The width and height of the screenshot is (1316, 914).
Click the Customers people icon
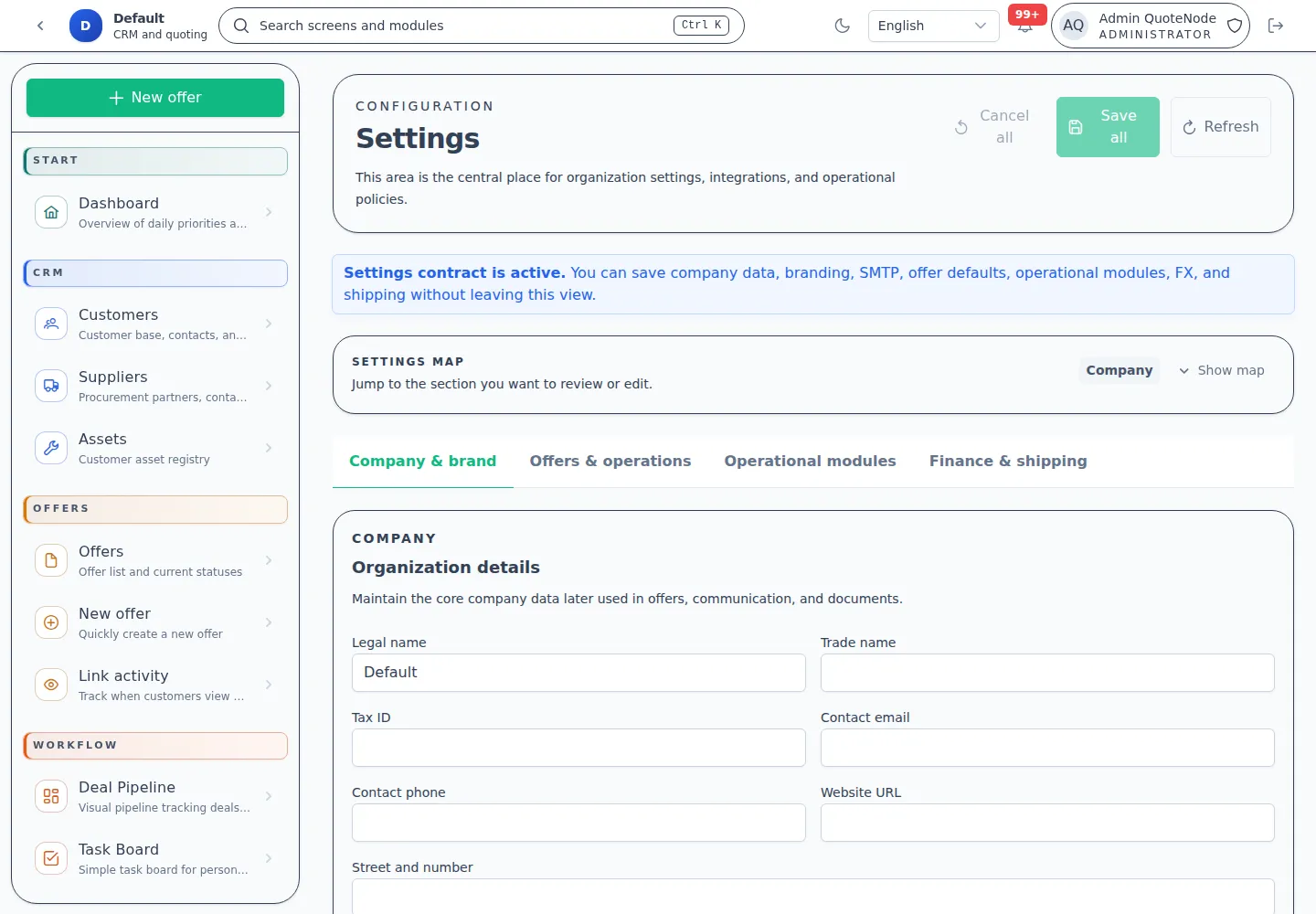51,324
